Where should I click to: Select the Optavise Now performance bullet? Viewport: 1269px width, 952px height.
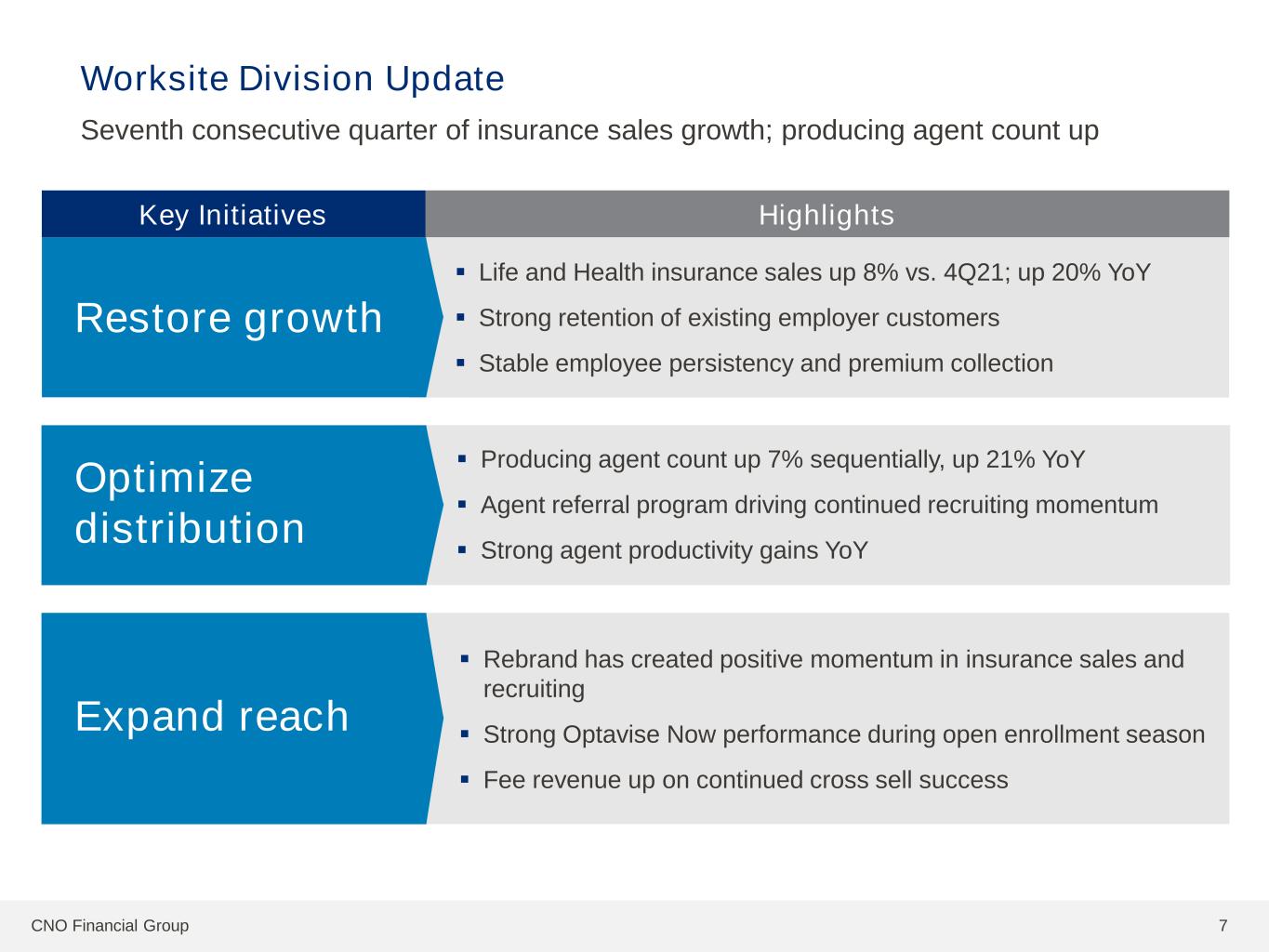click(x=843, y=734)
